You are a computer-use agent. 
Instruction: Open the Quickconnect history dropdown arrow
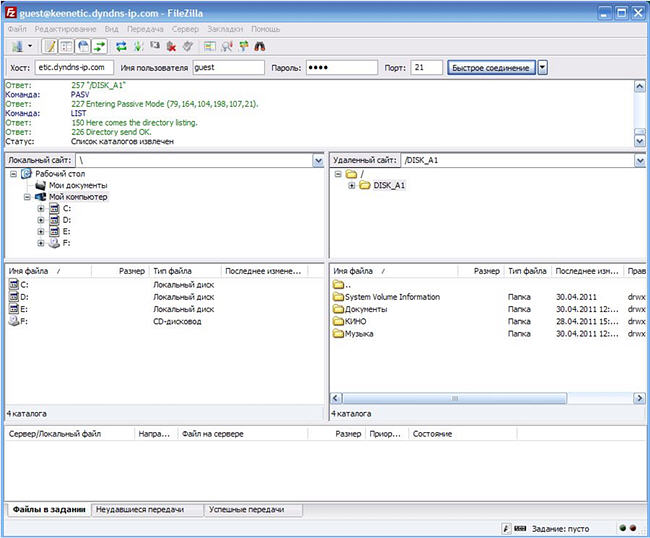[542, 68]
